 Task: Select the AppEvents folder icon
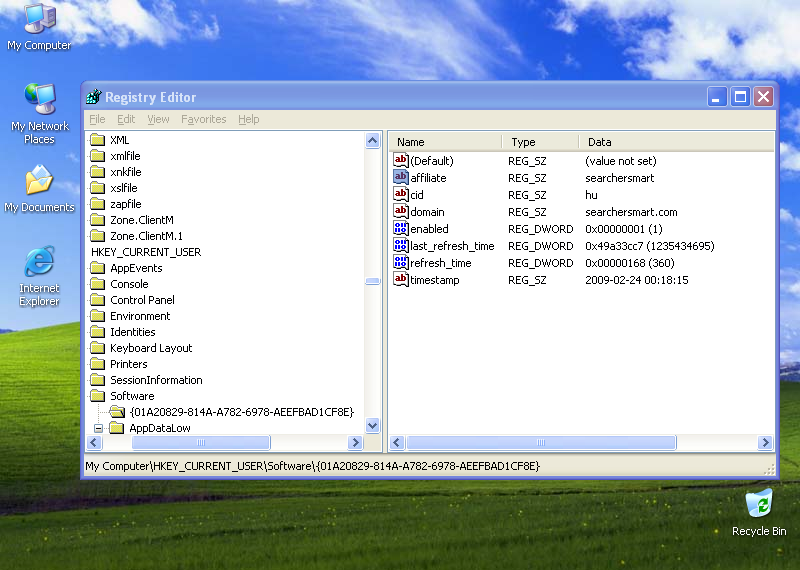point(97,268)
